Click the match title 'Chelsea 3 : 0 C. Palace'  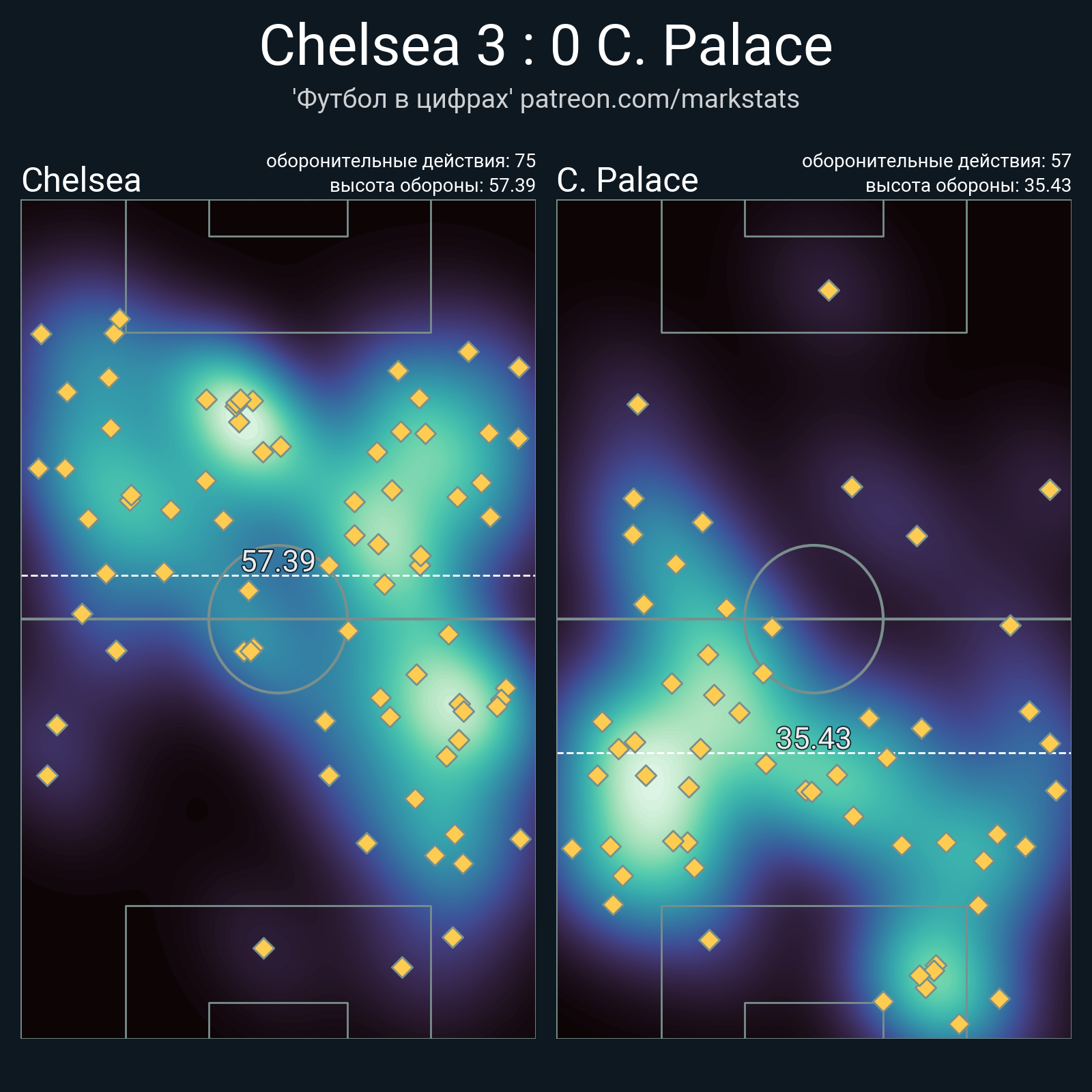click(546, 46)
